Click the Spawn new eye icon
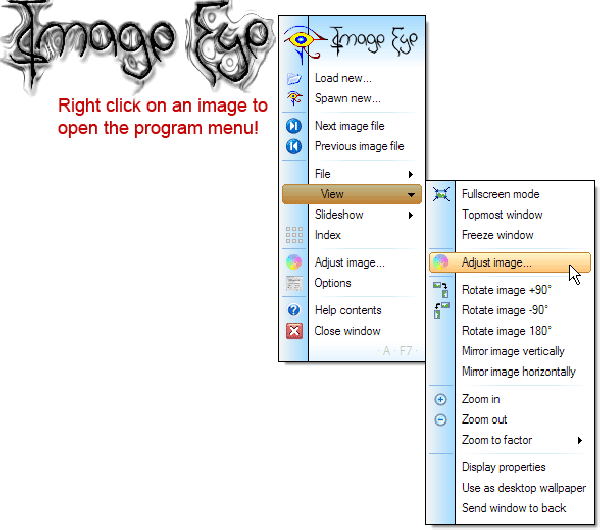 [x=294, y=98]
